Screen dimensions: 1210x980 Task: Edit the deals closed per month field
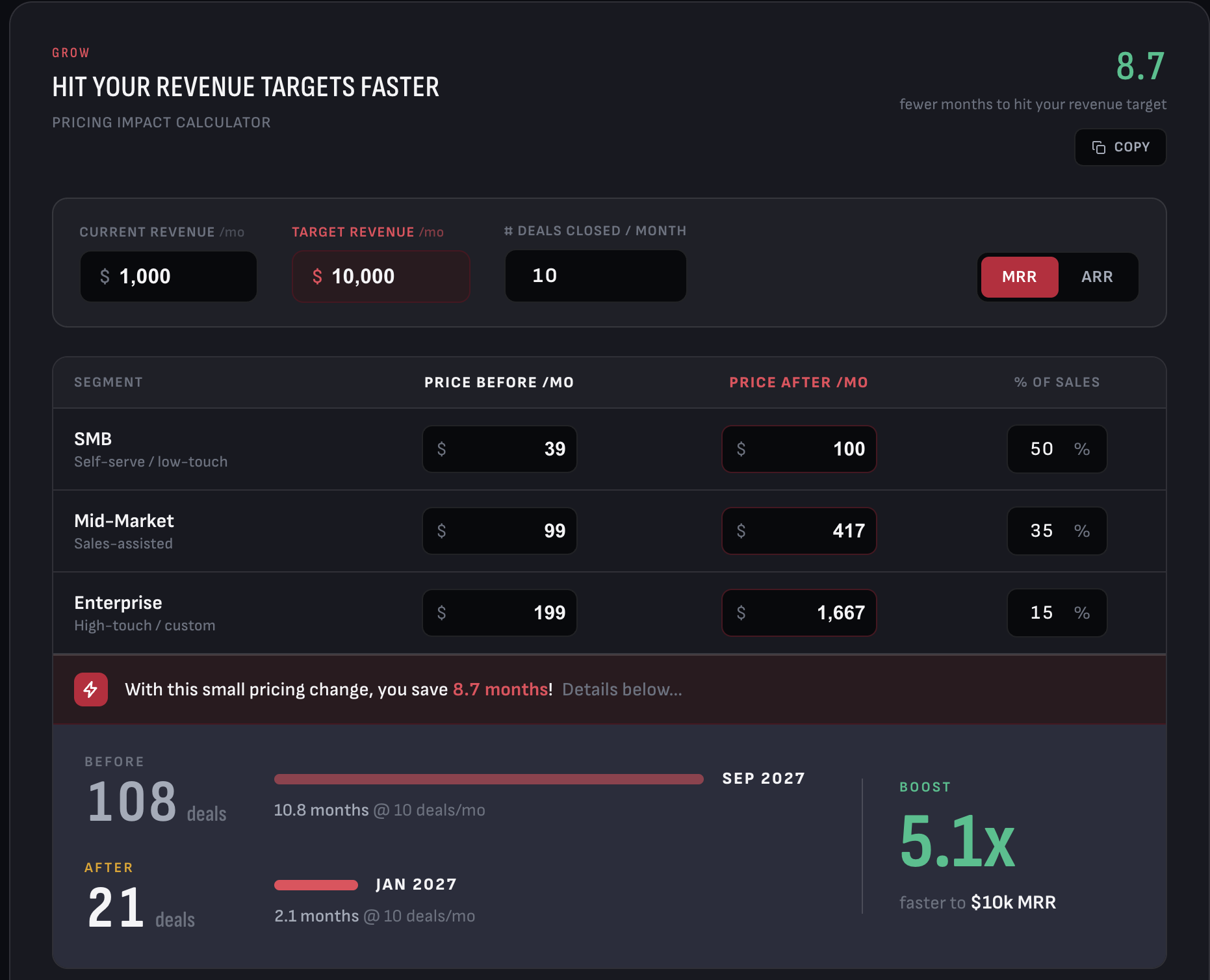(x=596, y=276)
